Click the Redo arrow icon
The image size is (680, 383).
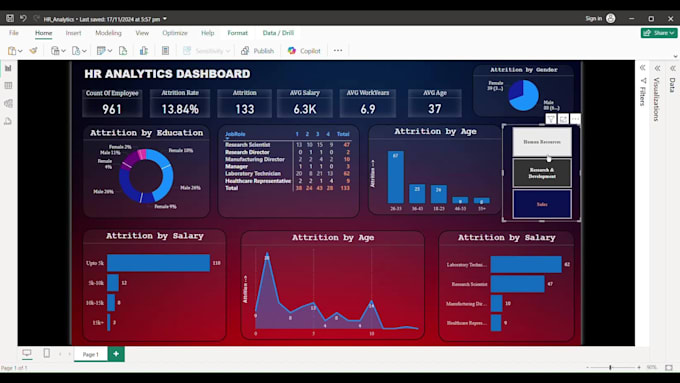tap(36, 18)
